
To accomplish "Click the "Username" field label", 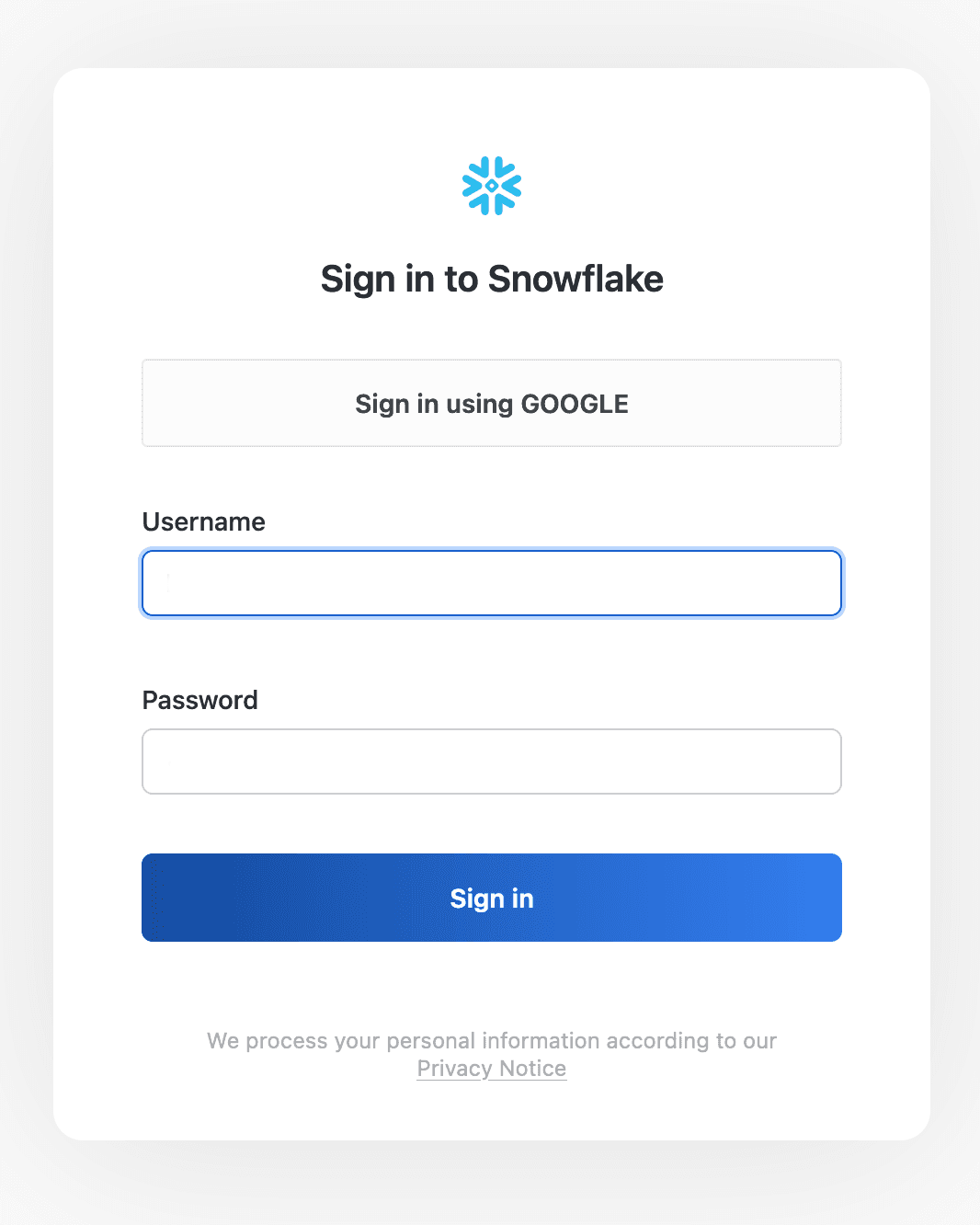I will tap(204, 522).
